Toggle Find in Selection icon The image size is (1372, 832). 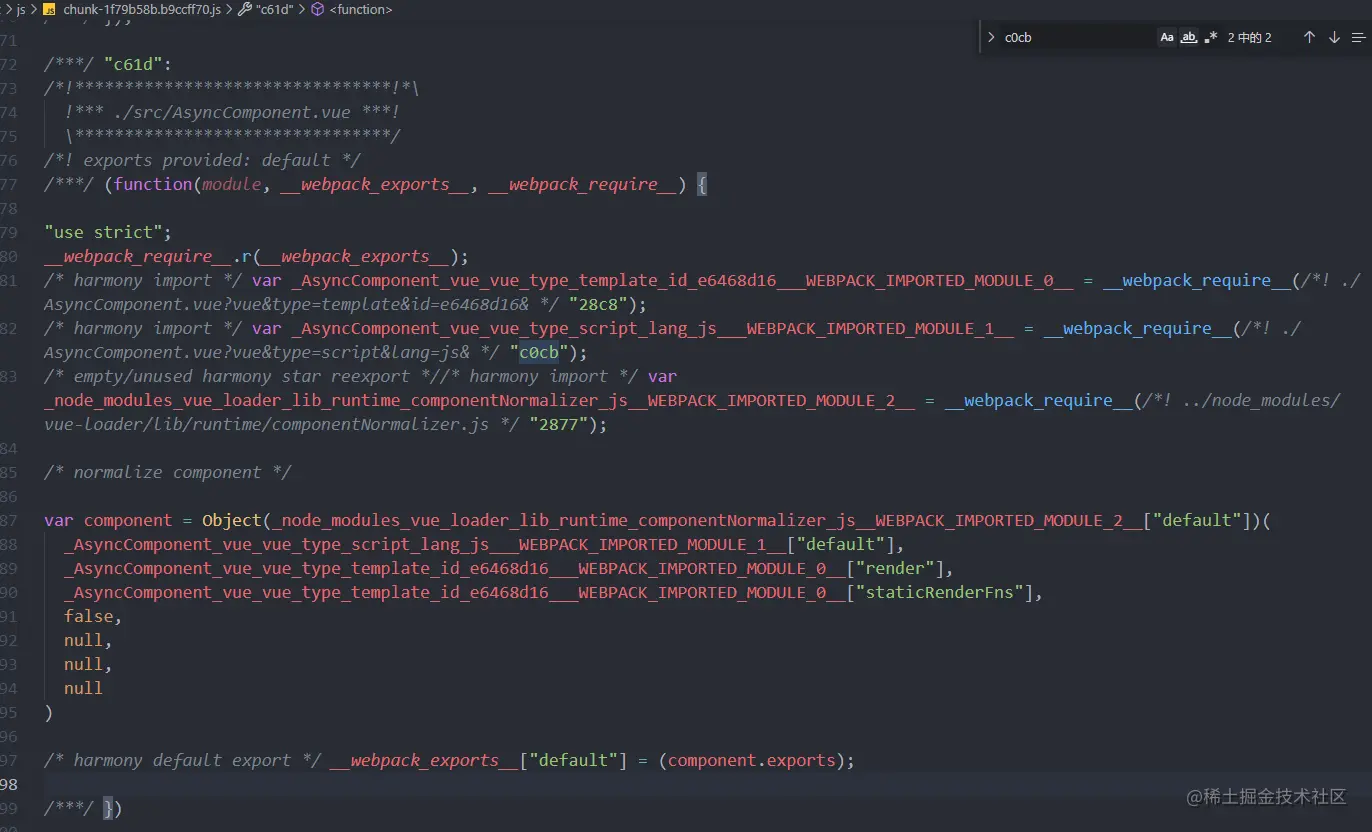[x=1358, y=37]
